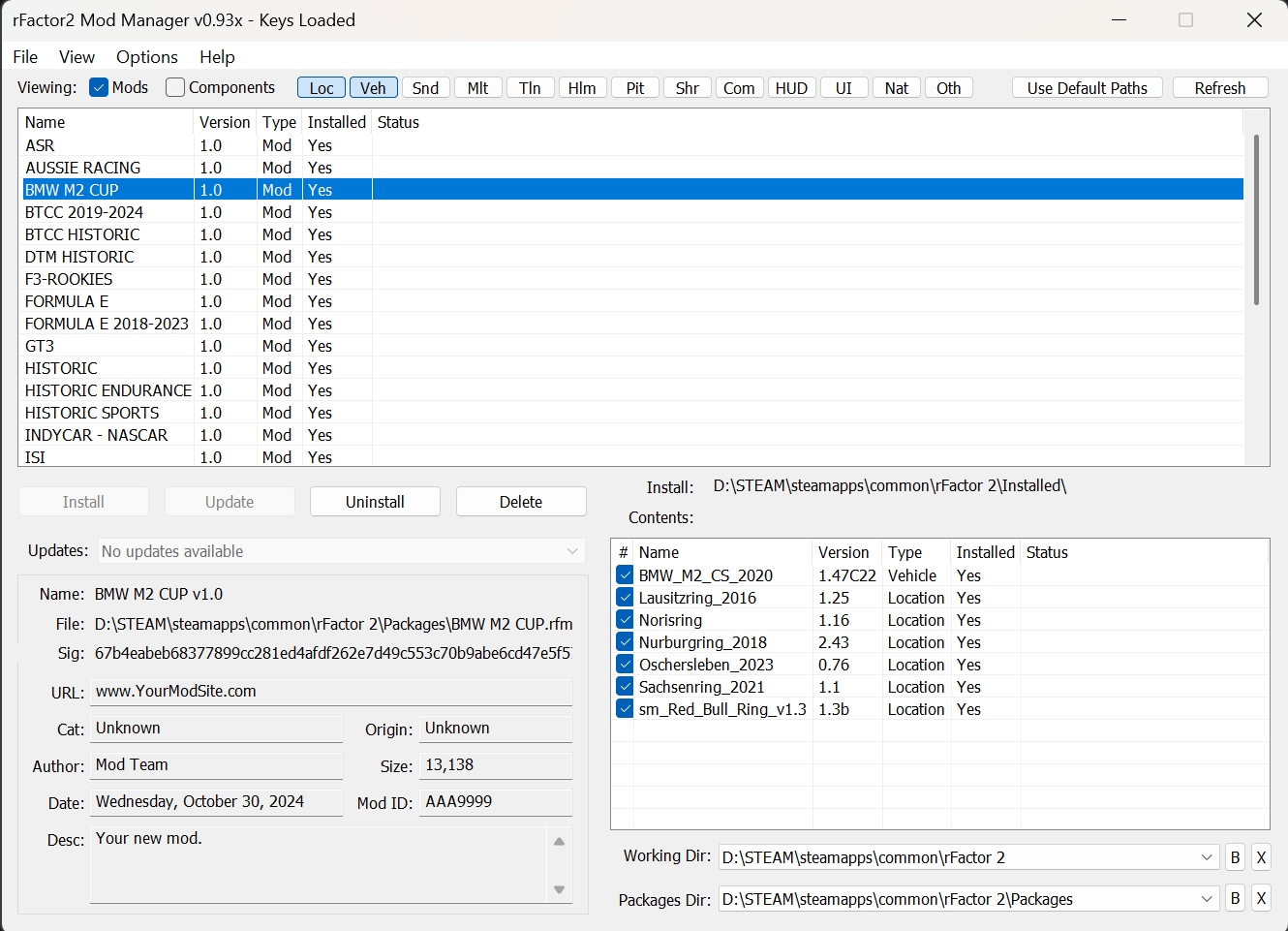
Task: Toggle the HUD filter button
Action: [791, 88]
